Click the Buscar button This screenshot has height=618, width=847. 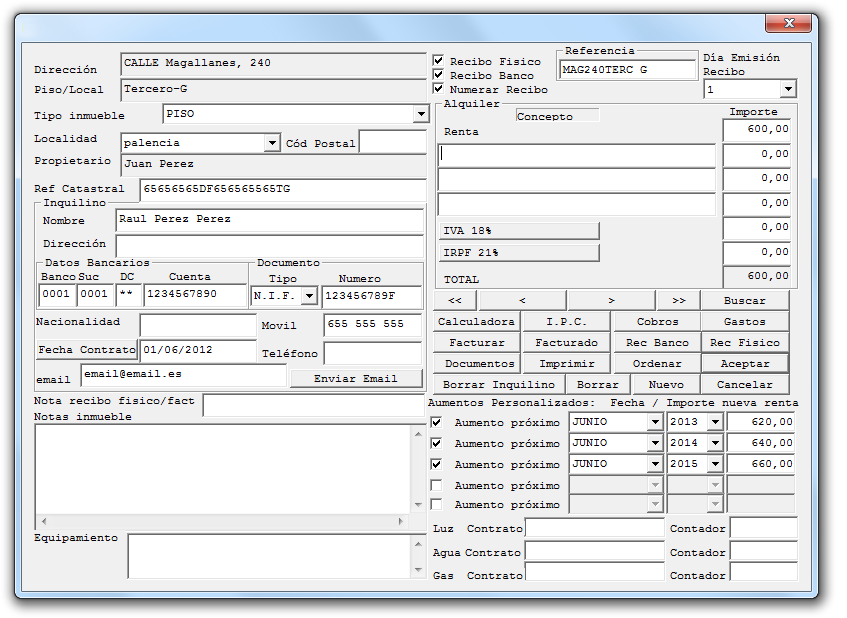point(745,300)
